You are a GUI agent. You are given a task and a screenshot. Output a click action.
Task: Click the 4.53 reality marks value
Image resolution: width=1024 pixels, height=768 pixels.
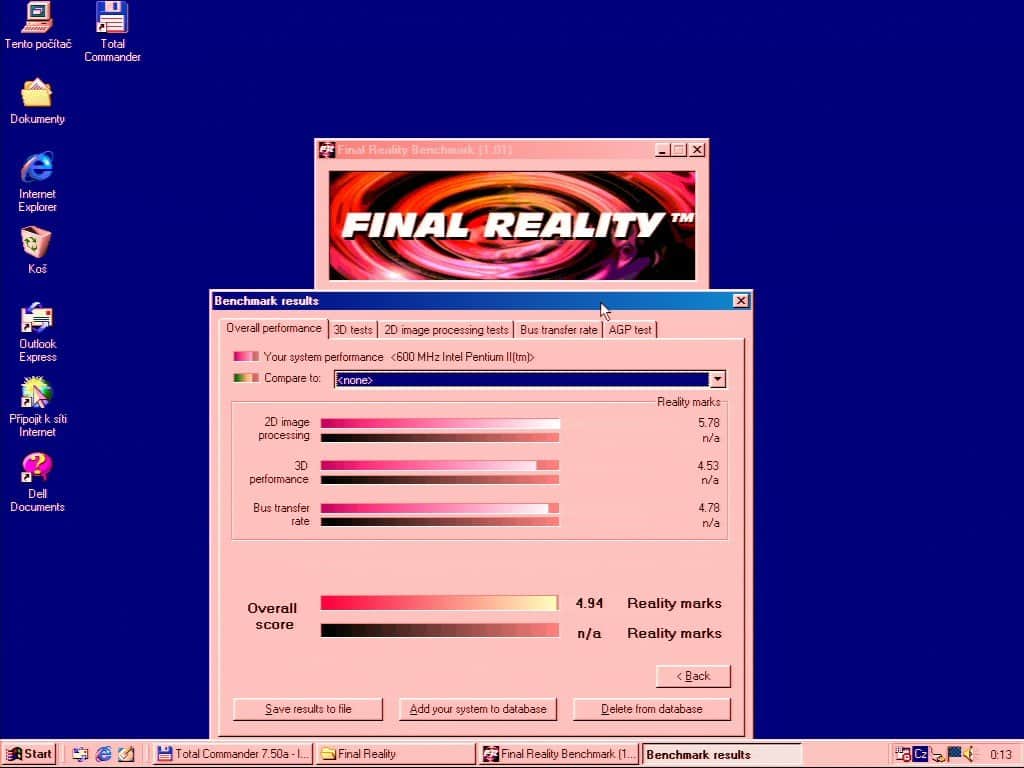coord(709,466)
